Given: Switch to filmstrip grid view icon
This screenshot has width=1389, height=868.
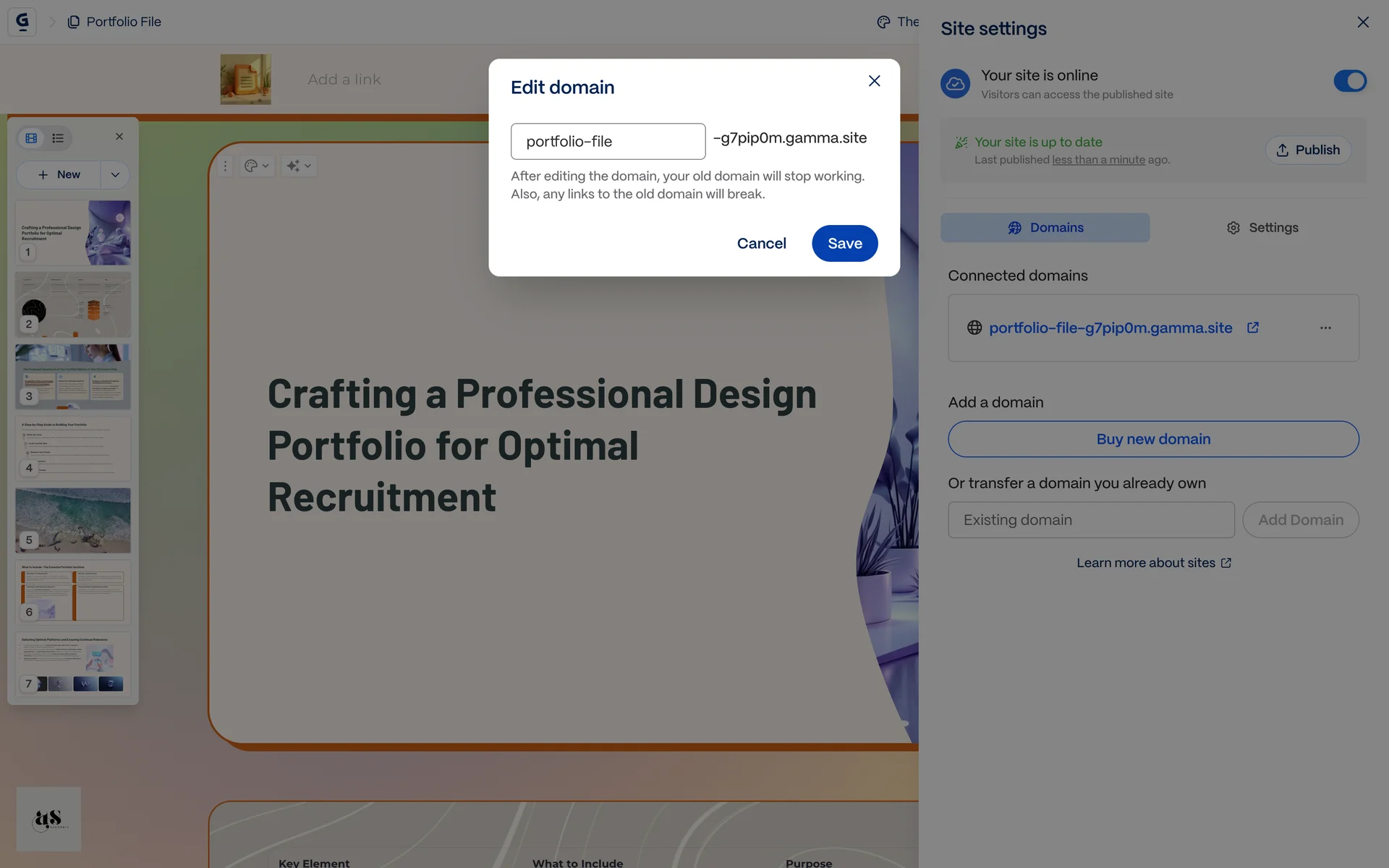Looking at the screenshot, I should click(31, 138).
